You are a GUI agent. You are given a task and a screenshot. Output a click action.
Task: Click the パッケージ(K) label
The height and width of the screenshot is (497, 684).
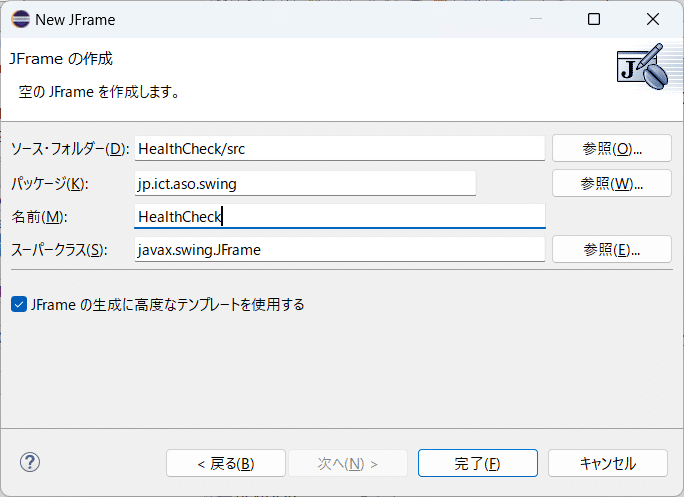point(50,184)
